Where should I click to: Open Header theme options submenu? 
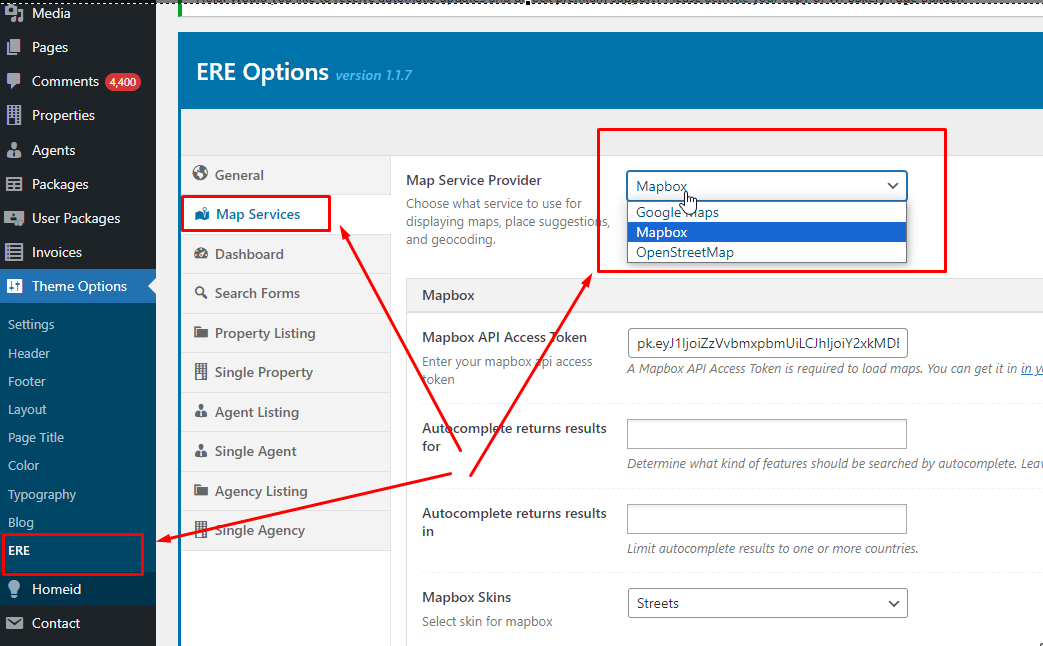pyautogui.click(x=29, y=353)
